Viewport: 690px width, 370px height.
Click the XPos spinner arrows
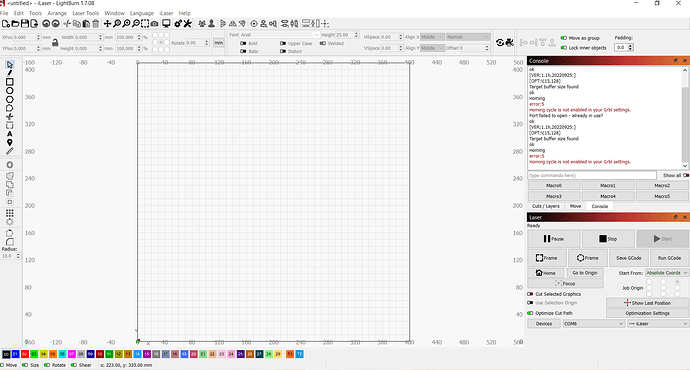point(38,37)
